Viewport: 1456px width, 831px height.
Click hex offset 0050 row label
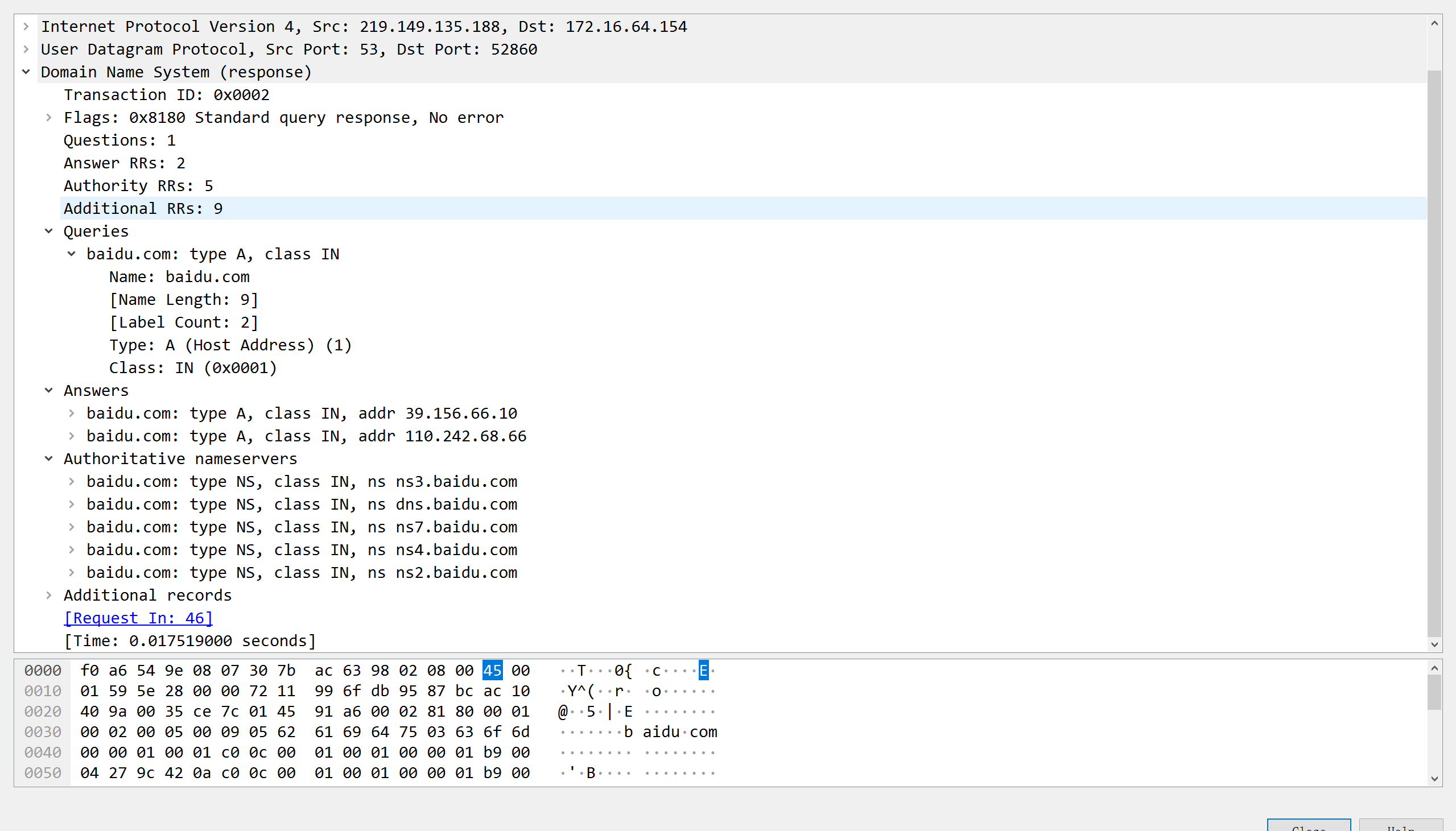43,773
